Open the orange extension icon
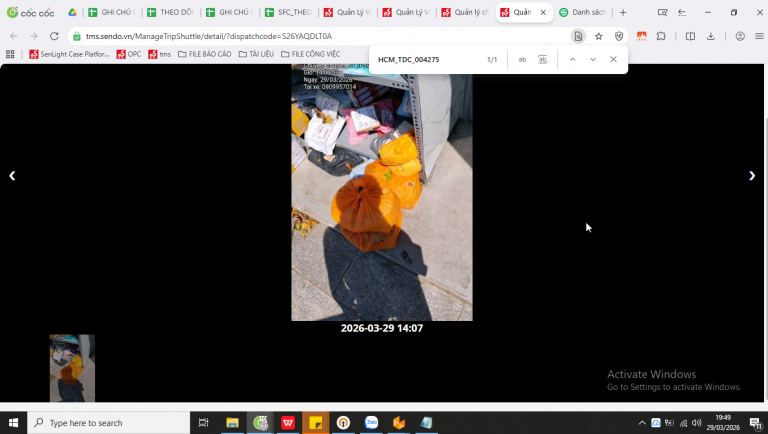This screenshot has width=768, height=434. (x=641, y=36)
